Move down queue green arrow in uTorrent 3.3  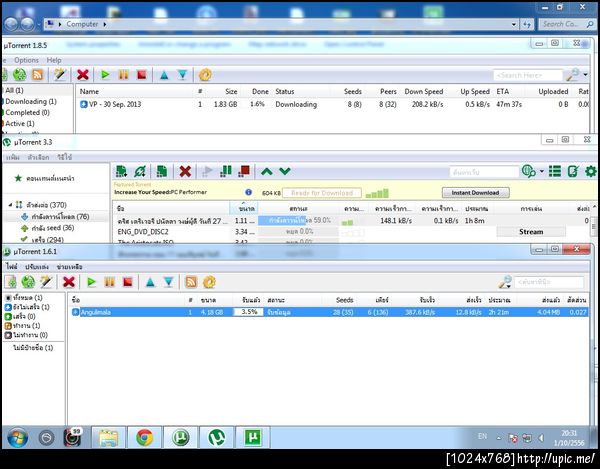coord(285,171)
